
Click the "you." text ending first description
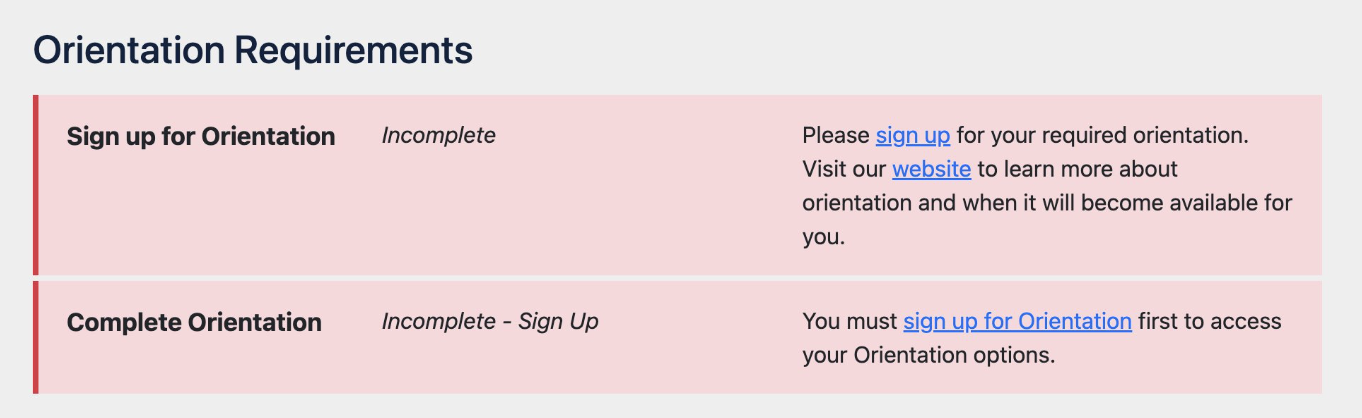pos(823,237)
